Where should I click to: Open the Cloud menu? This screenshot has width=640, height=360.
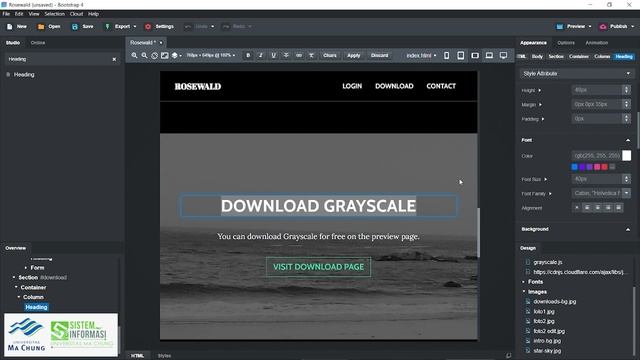pos(76,14)
